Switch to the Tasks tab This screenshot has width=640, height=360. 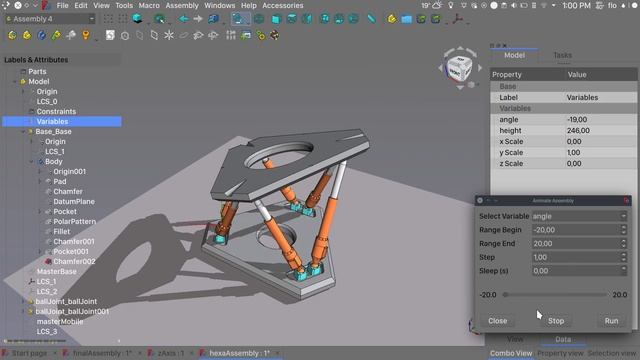point(562,55)
